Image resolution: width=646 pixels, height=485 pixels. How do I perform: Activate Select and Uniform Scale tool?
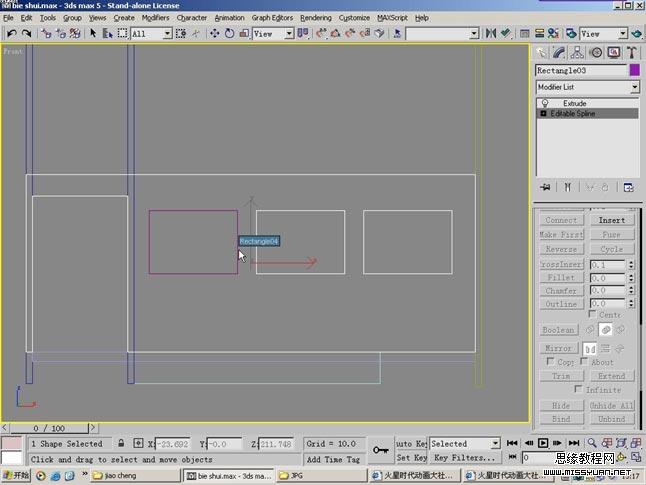pos(244,33)
